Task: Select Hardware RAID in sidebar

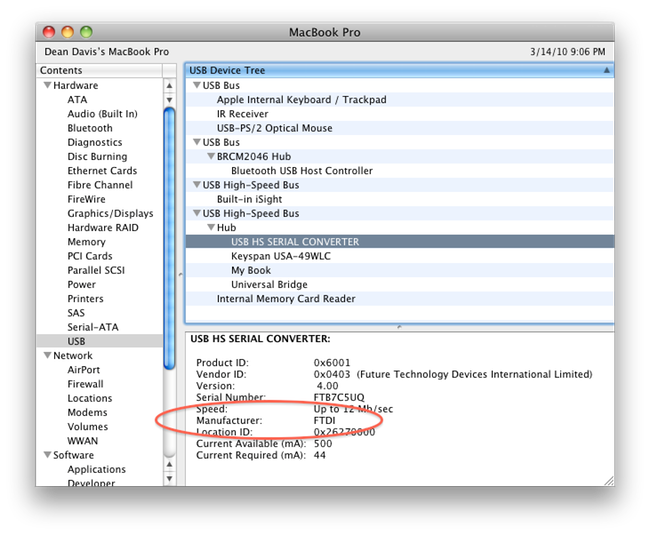Action: tap(103, 228)
